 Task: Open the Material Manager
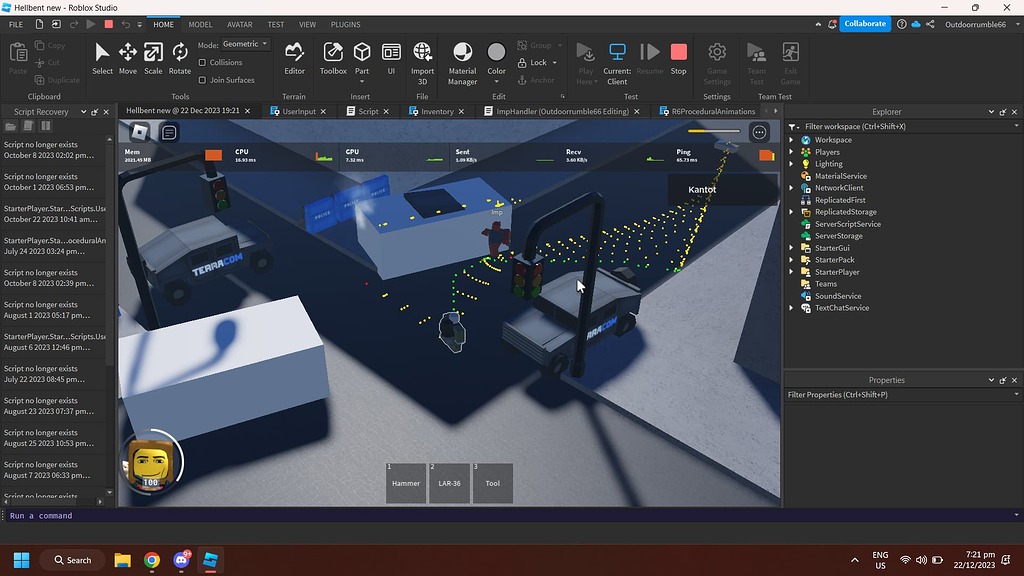(462, 57)
